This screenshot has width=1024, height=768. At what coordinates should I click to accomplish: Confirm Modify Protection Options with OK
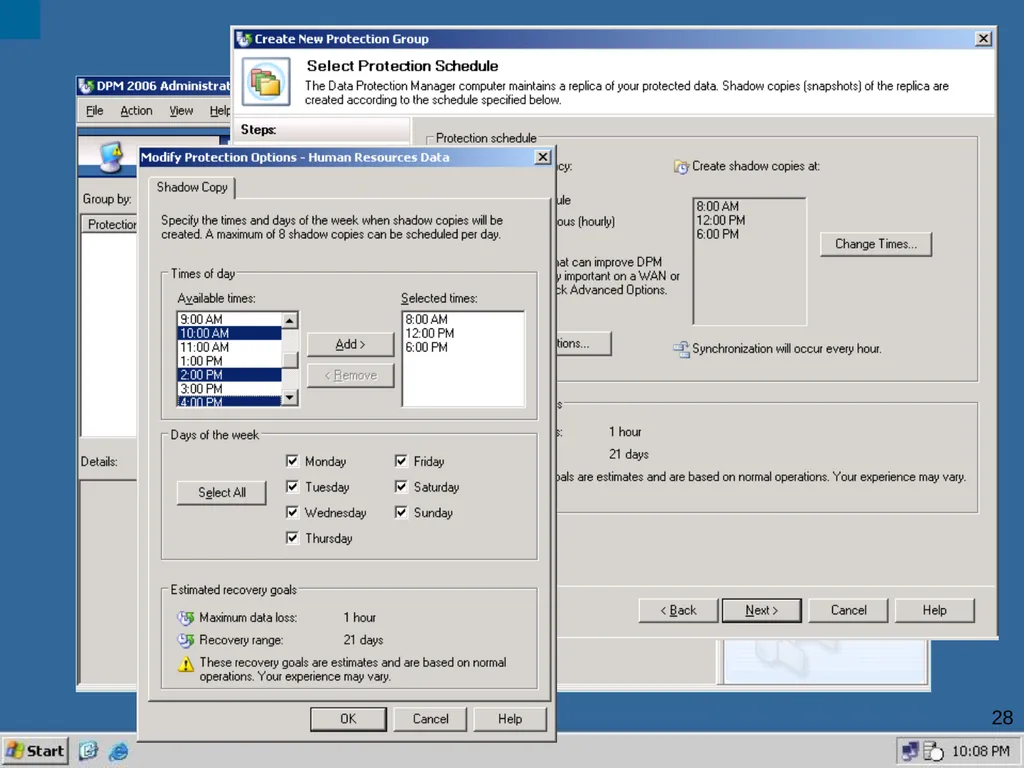(x=348, y=719)
